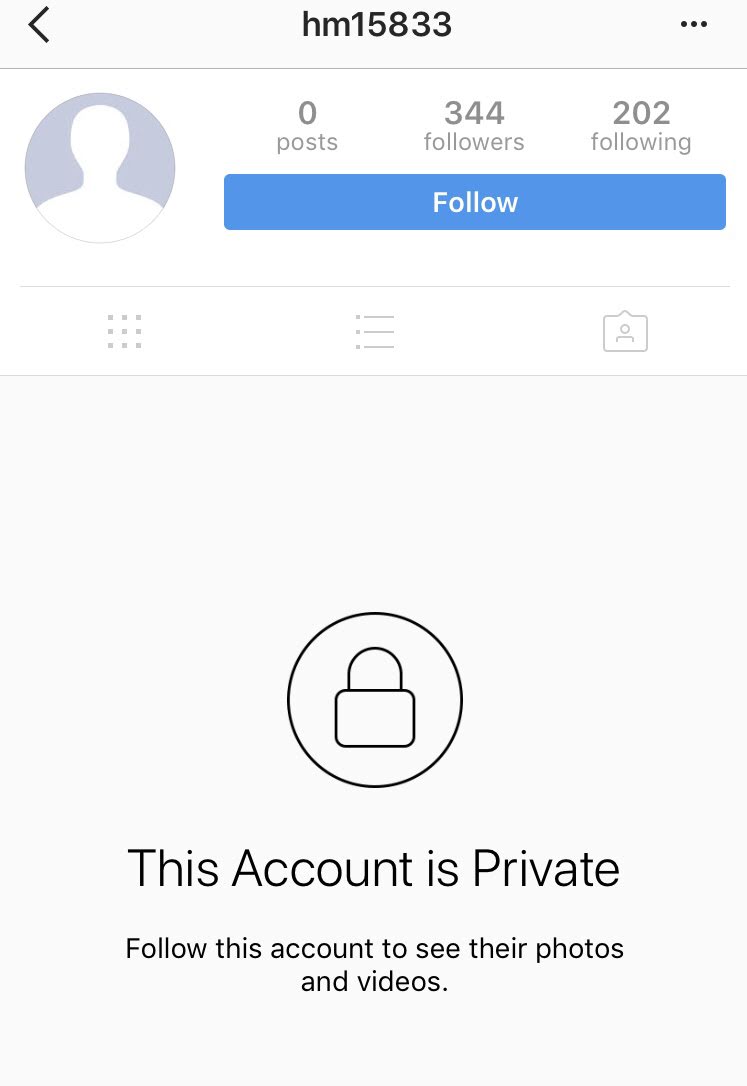Switch to the grid view icon

(x=125, y=331)
